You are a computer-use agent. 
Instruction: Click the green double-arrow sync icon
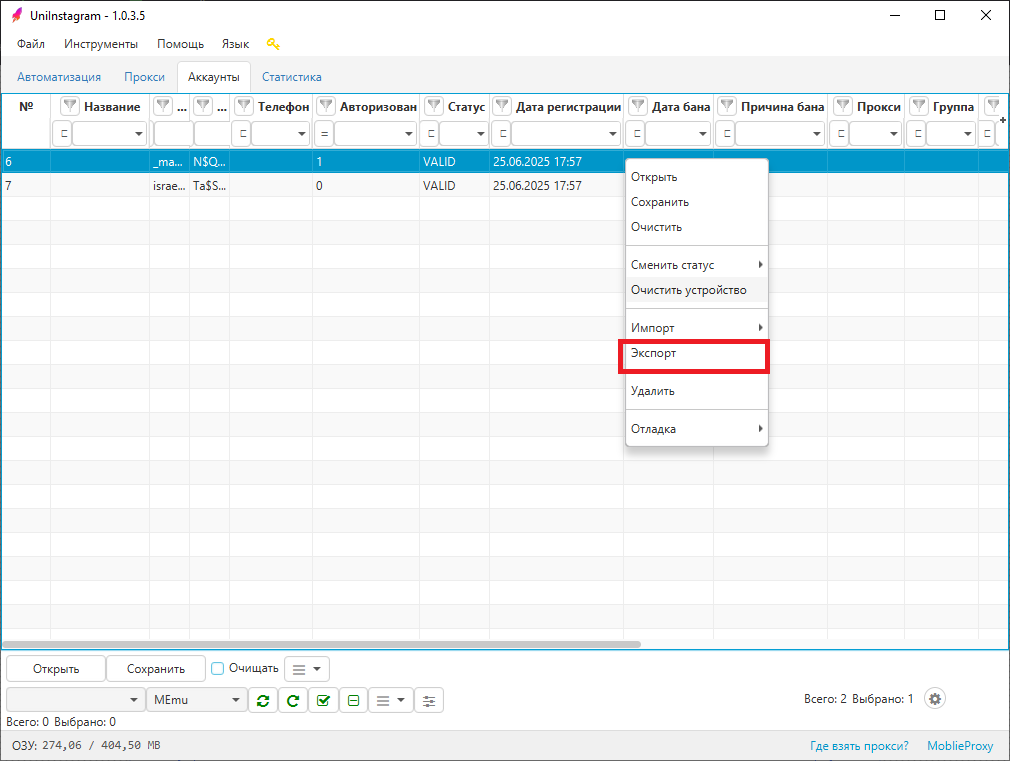(262, 701)
